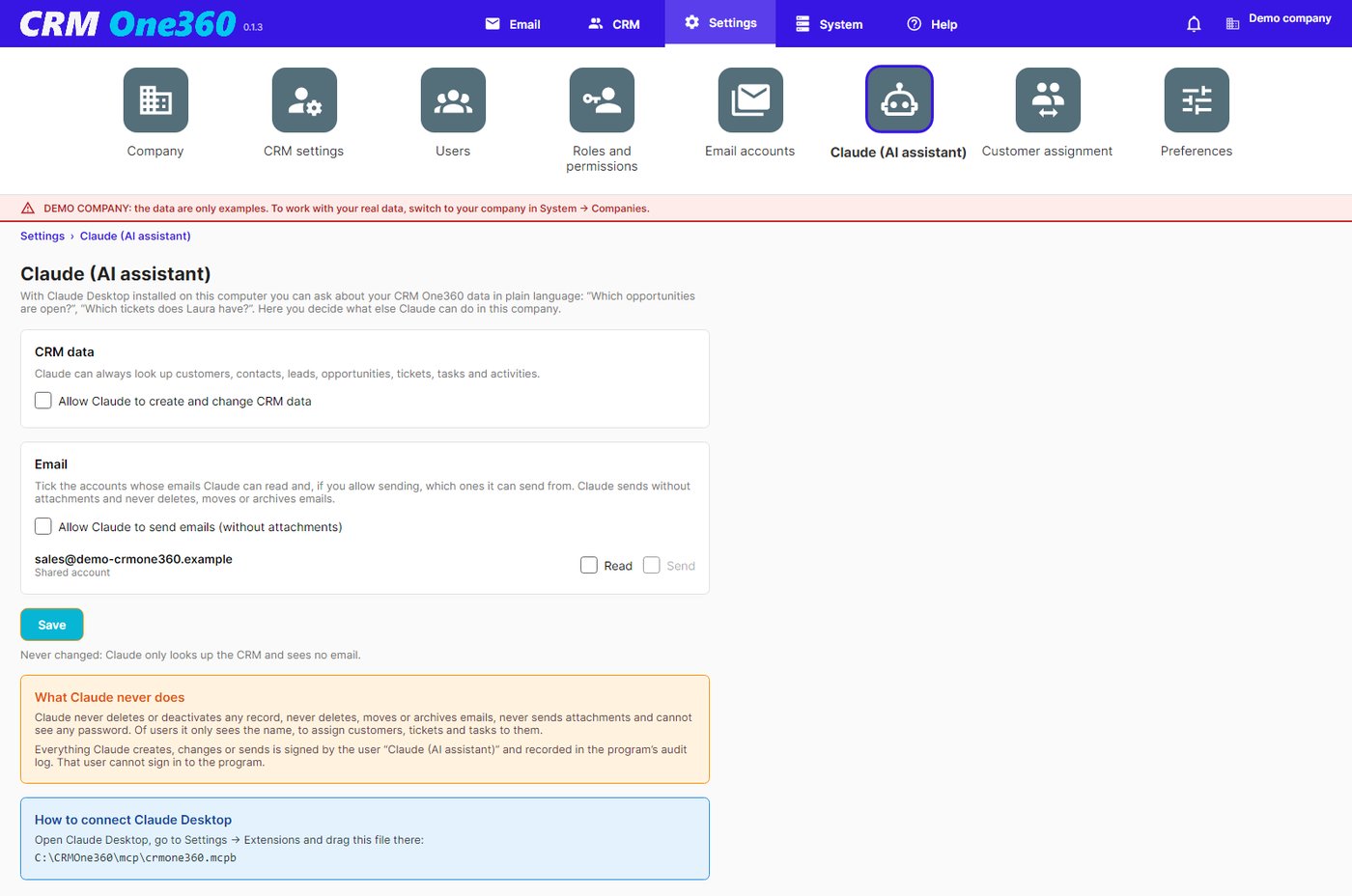Open the Company settings icon
This screenshot has height=896, width=1352.
pos(155,100)
